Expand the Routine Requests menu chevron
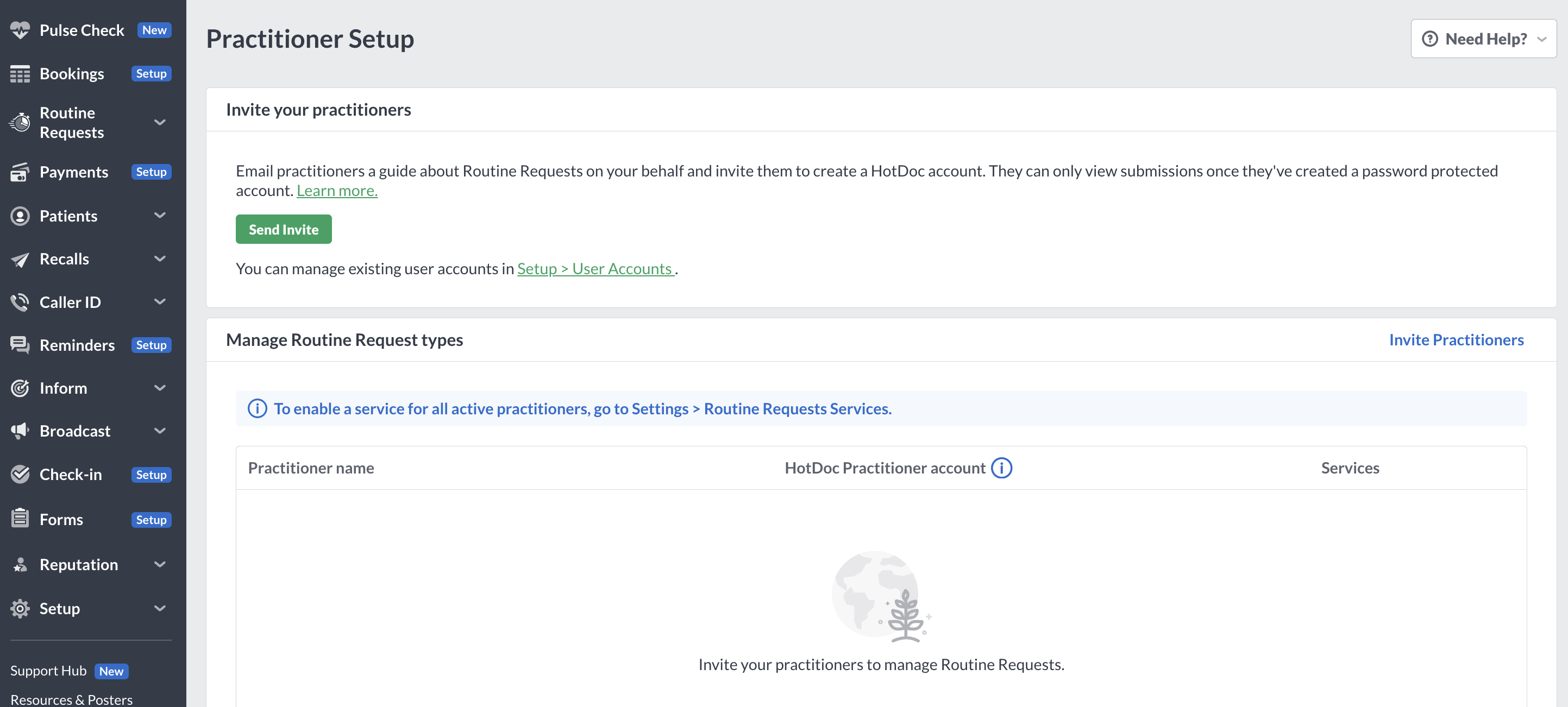1568x707 pixels. point(160,122)
